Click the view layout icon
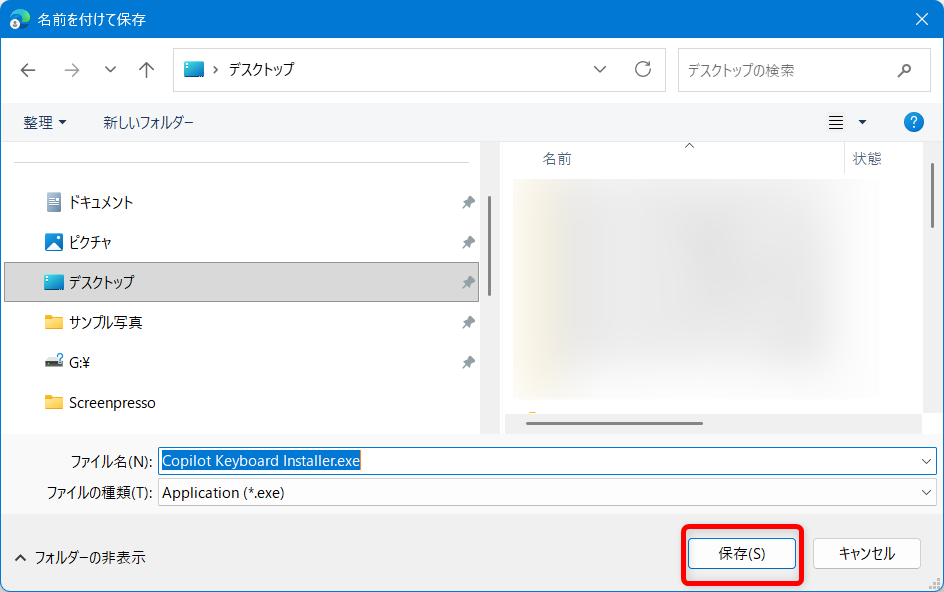Image resolution: width=944 pixels, height=592 pixels. [836, 122]
